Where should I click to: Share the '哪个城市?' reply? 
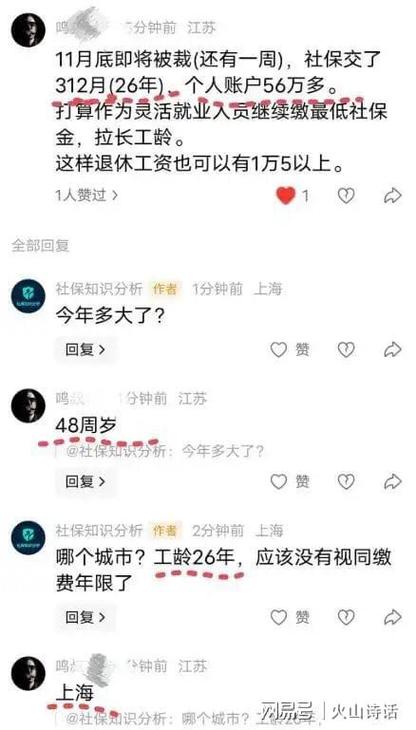pyautogui.click(x=393, y=617)
